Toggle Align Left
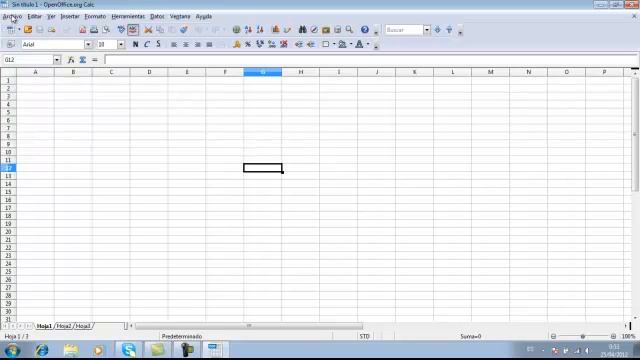 coord(174,44)
